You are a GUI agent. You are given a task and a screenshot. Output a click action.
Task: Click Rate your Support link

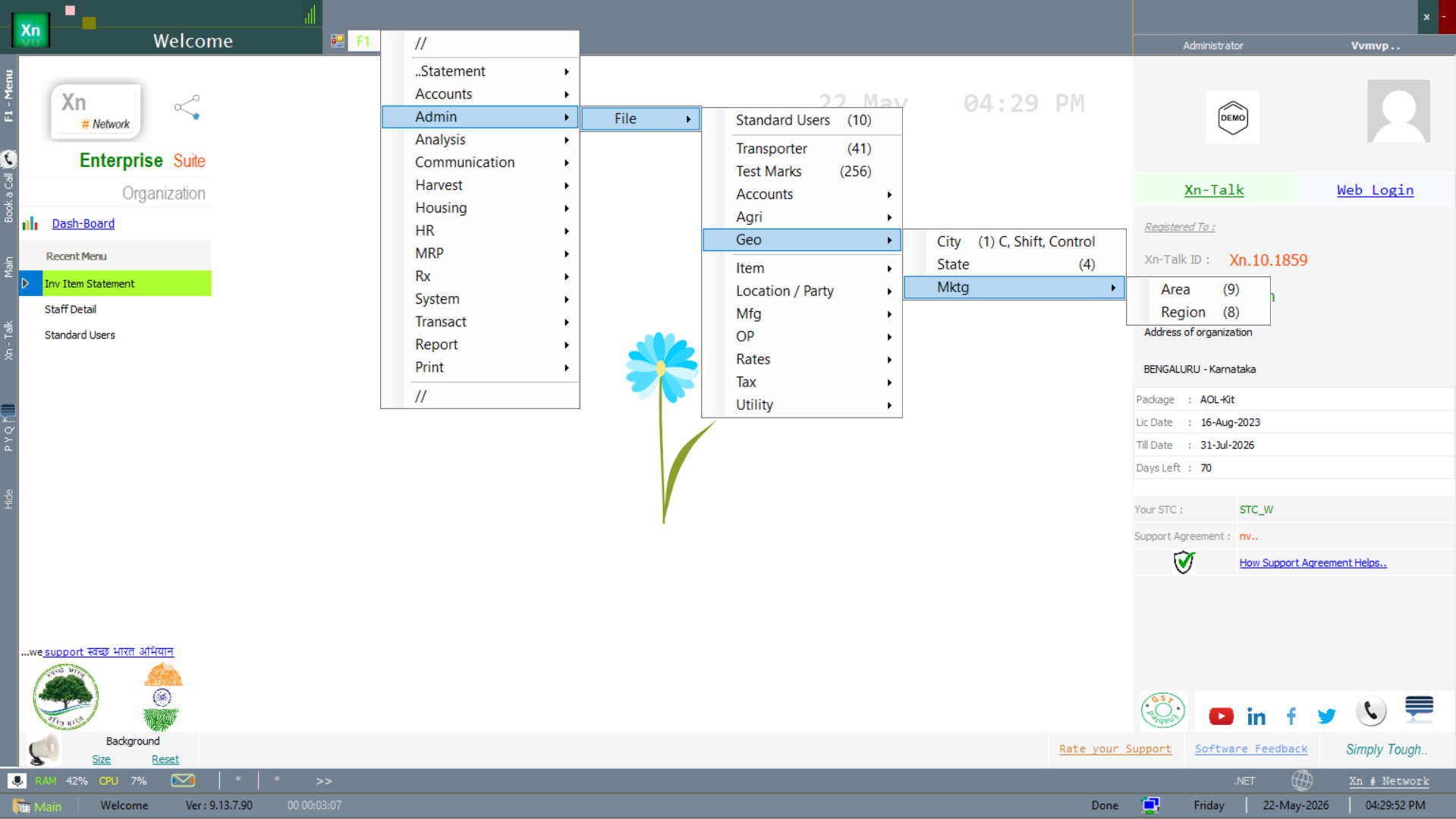click(1115, 748)
